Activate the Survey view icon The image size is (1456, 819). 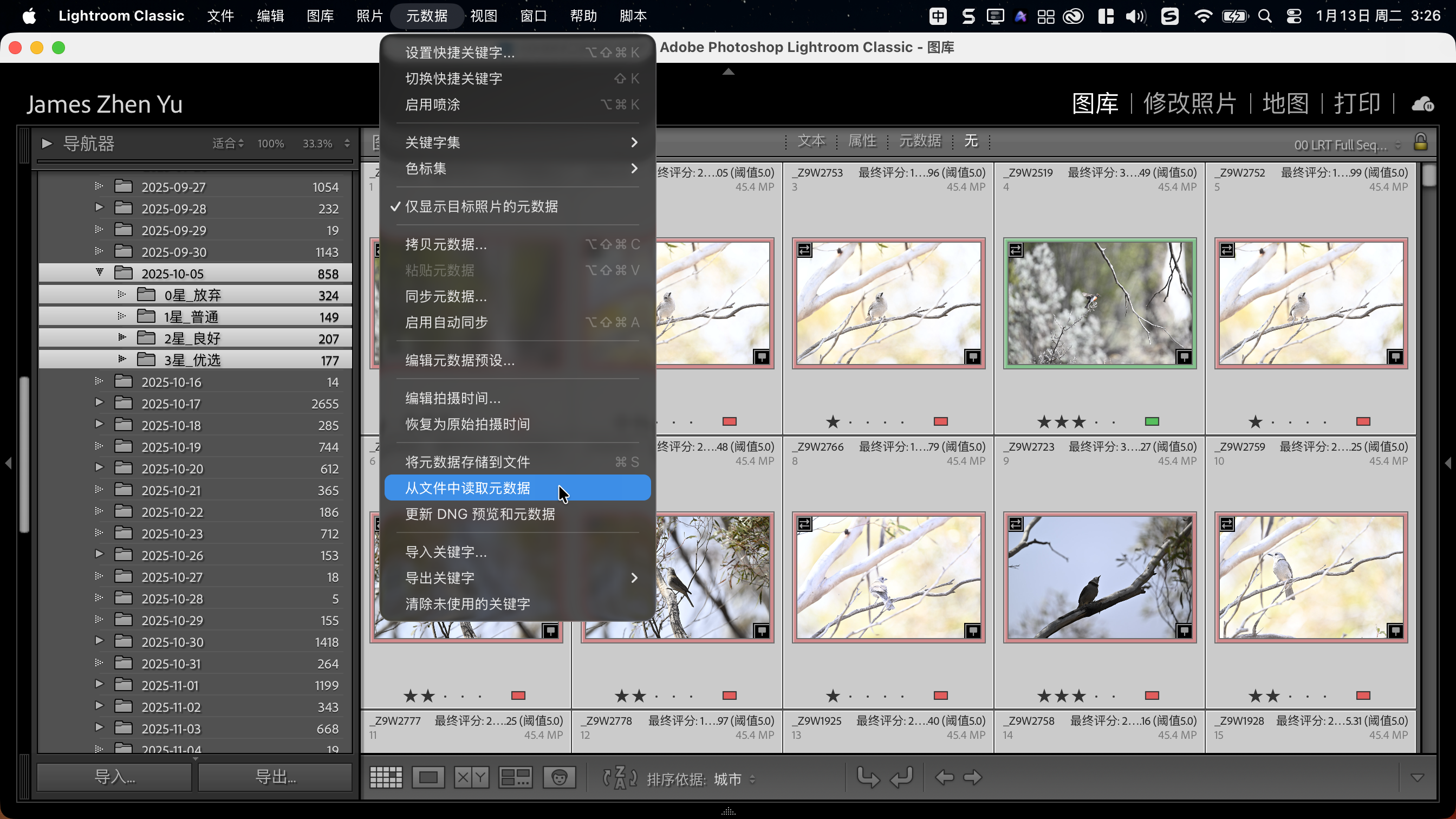click(x=515, y=777)
